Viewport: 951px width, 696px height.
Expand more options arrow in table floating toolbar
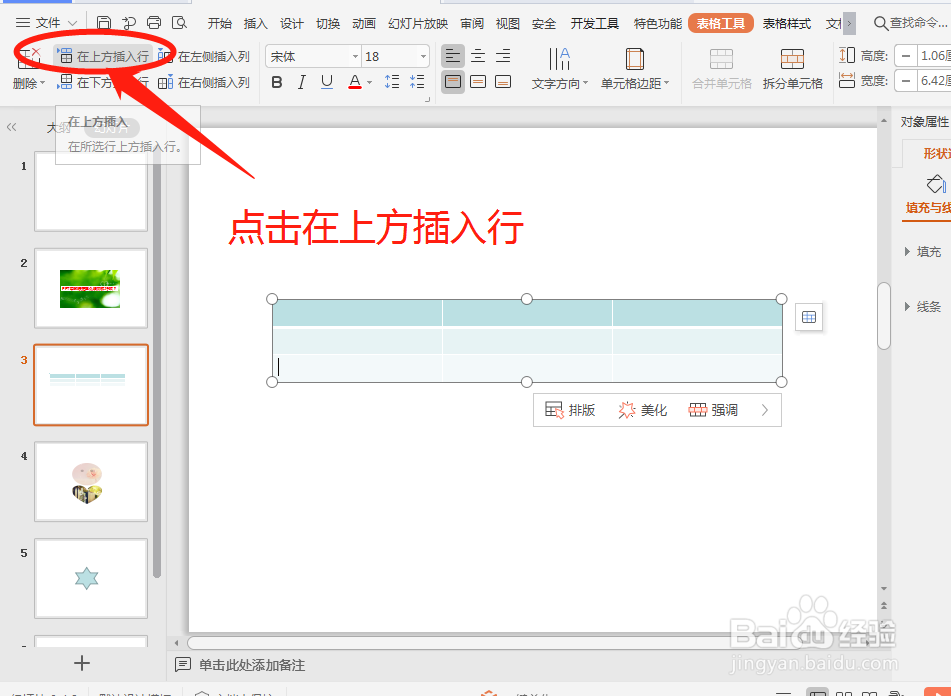pos(765,410)
